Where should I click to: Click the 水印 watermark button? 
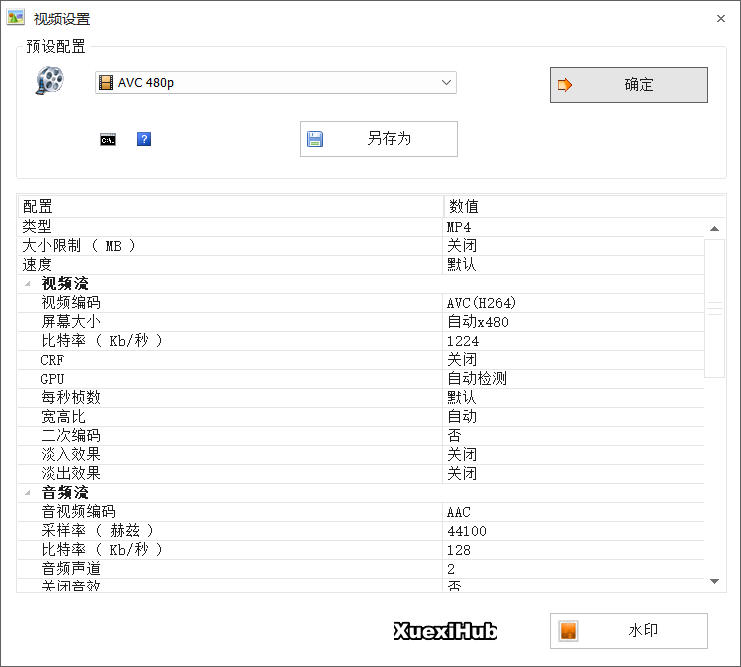click(628, 631)
